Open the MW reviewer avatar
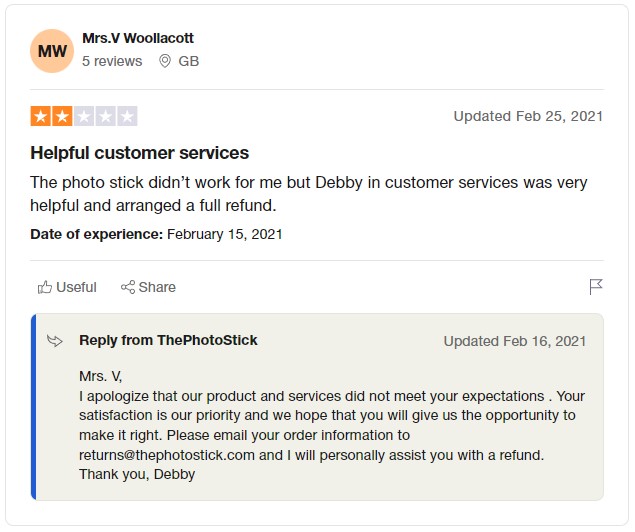This screenshot has height=532, width=635. (52, 50)
